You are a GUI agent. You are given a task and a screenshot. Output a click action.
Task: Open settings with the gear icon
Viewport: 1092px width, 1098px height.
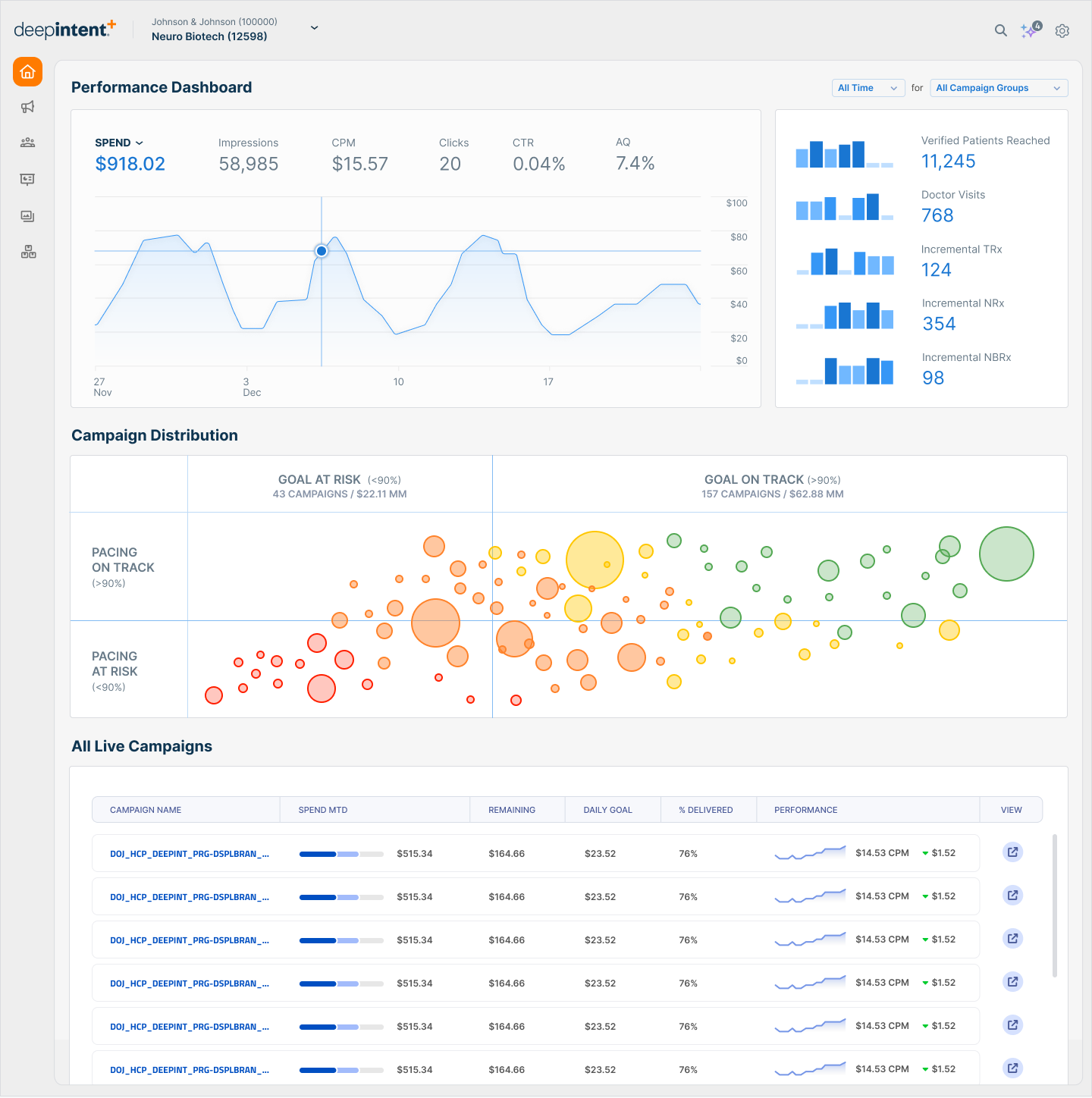pyautogui.click(x=1062, y=31)
